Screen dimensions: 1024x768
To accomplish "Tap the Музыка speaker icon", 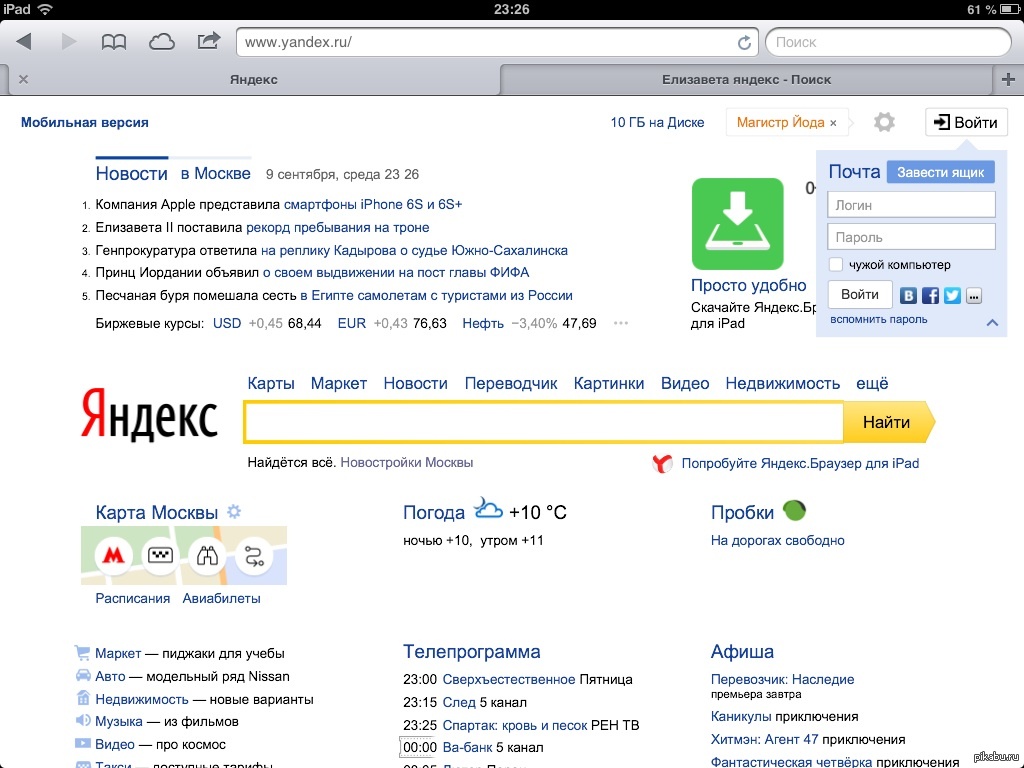I will pyautogui.click(x=83, y=720).
